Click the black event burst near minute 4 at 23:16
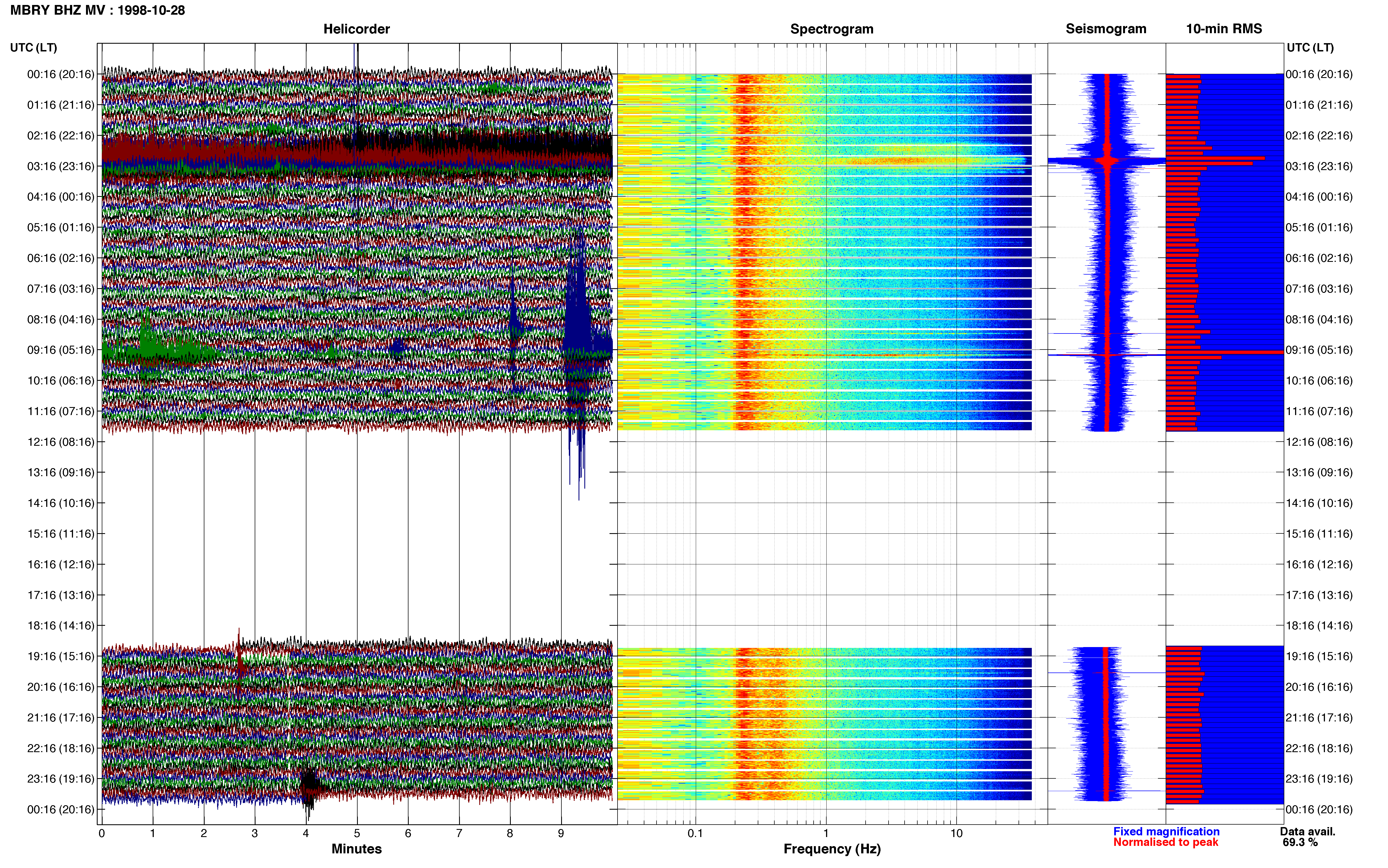The height and width of the screenshot is (868, 1388). click(309, 789)
